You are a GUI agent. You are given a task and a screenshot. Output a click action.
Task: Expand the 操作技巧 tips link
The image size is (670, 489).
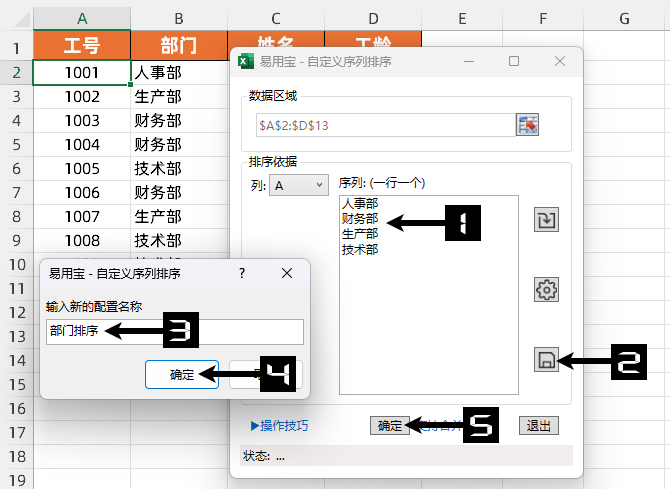279,426
